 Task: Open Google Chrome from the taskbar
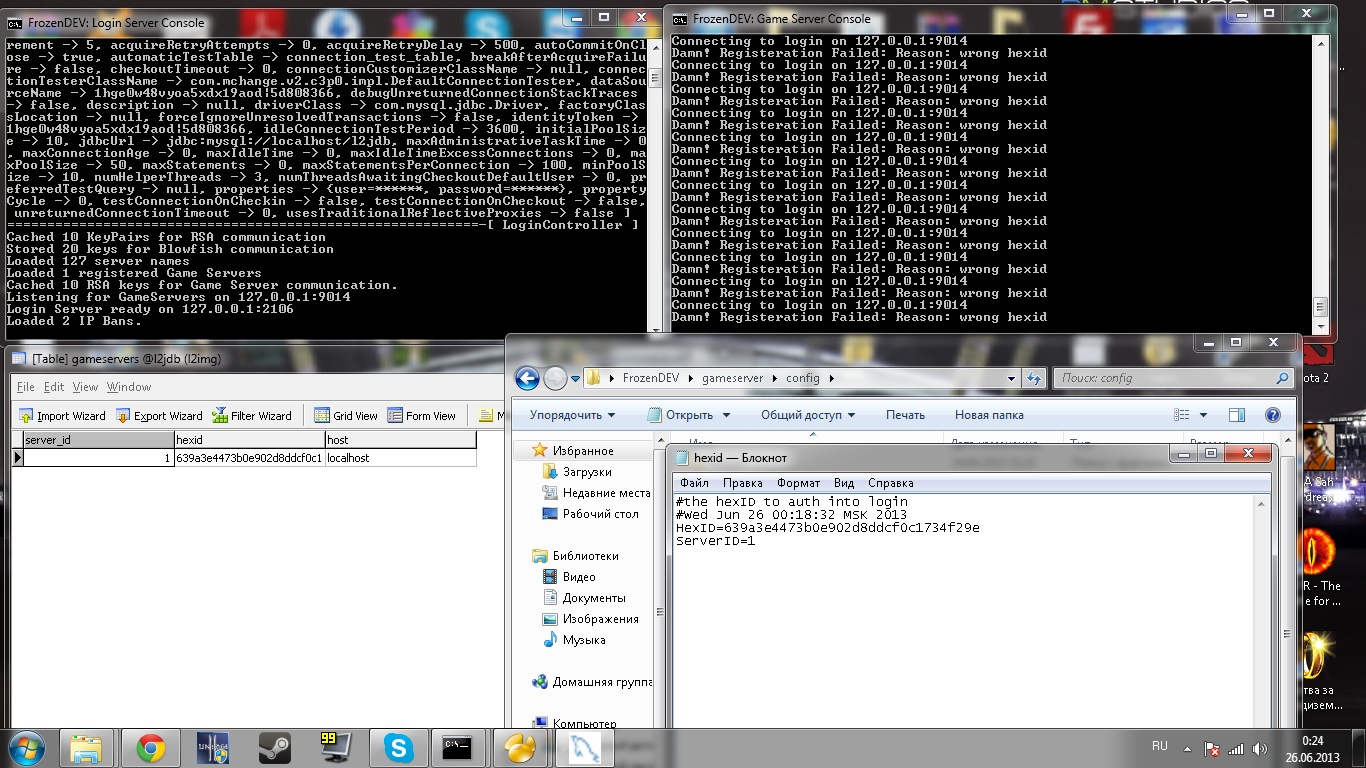151,748
